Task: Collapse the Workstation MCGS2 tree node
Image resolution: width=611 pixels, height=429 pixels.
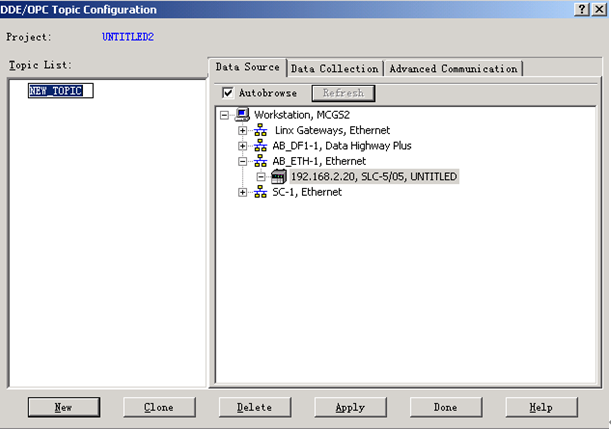Action: 225,115
